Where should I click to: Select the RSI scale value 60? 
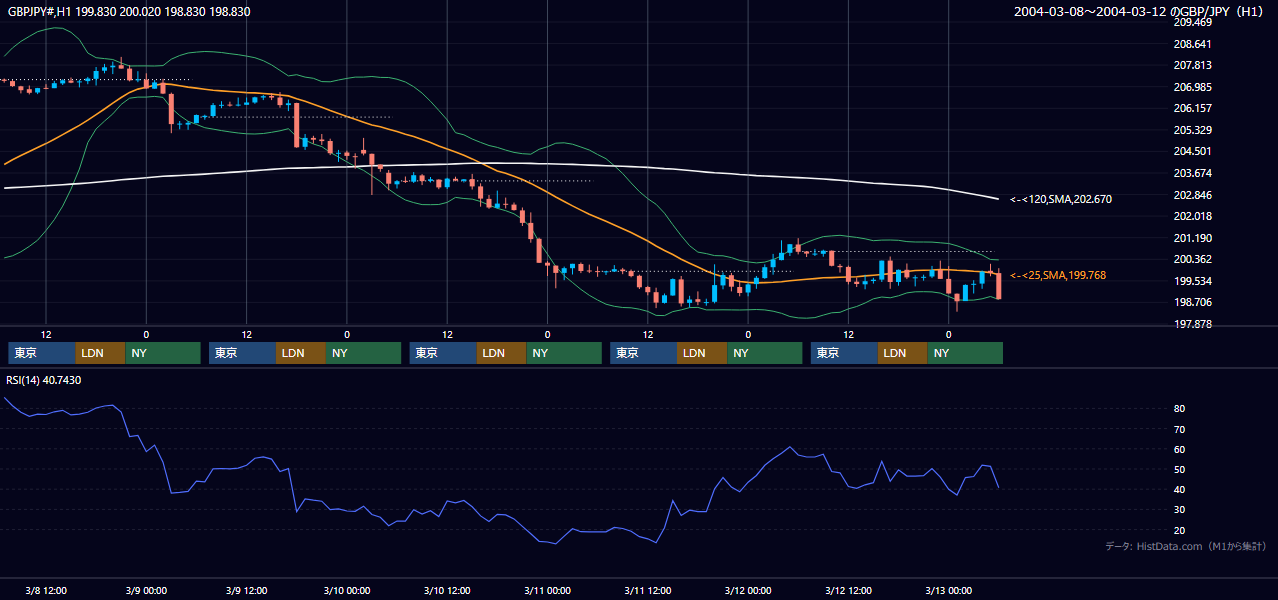pyautogui.click(x=1180, y=449)
